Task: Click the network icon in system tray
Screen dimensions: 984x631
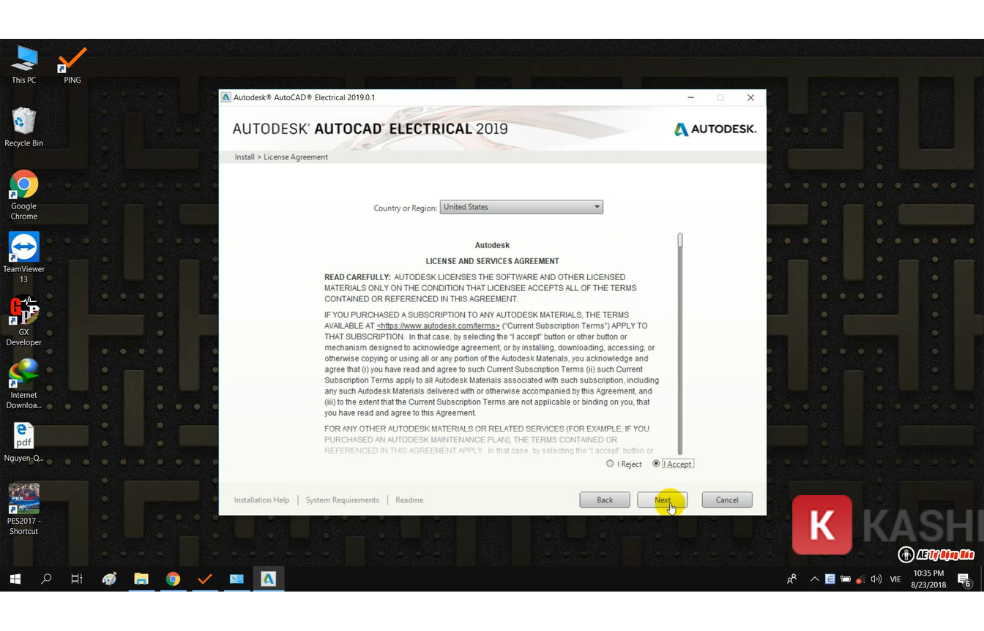Action: [x=860, y=579]
